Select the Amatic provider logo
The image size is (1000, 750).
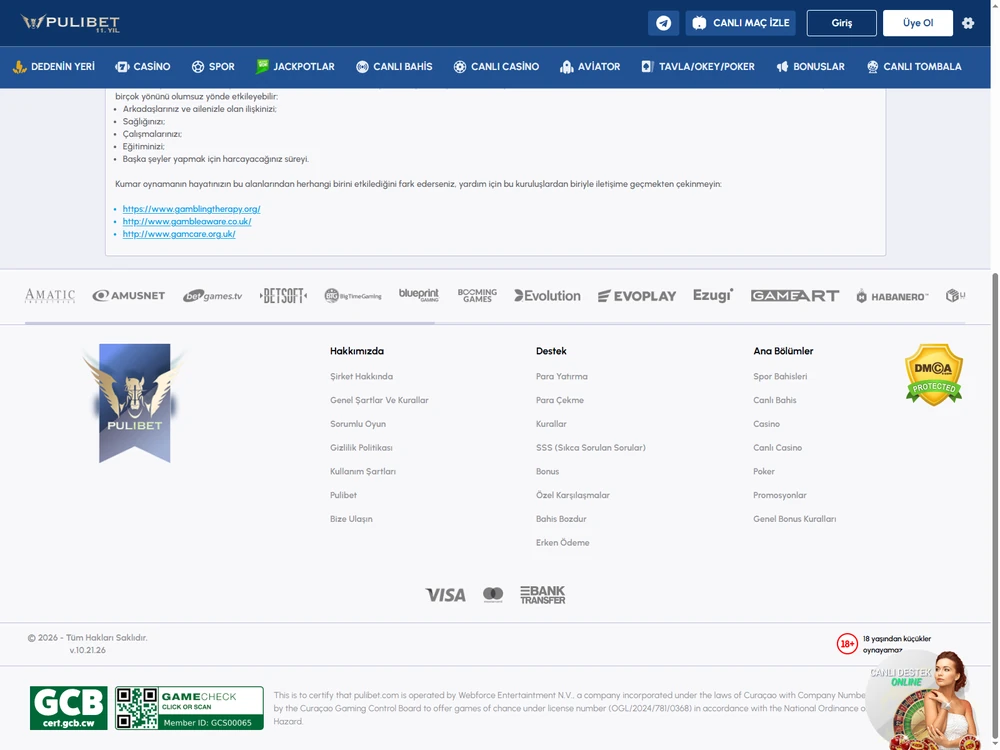[x=50, y=296]
